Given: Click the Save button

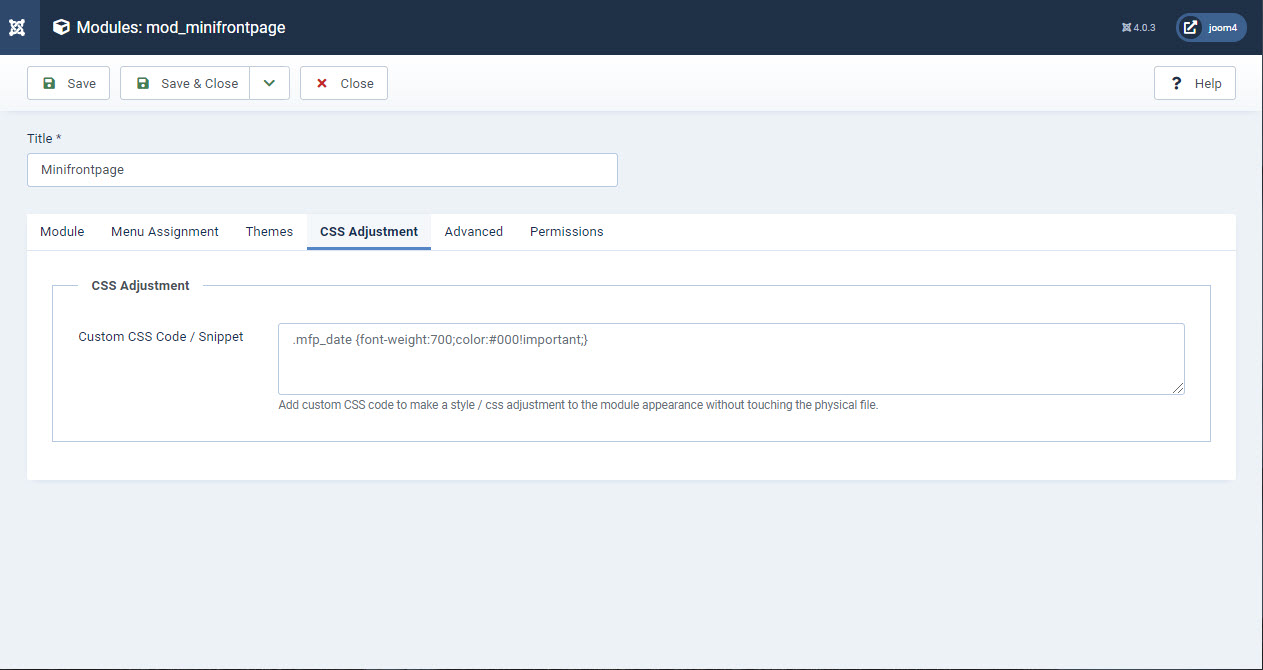Looking at the screenshot, I should (68, 83).
